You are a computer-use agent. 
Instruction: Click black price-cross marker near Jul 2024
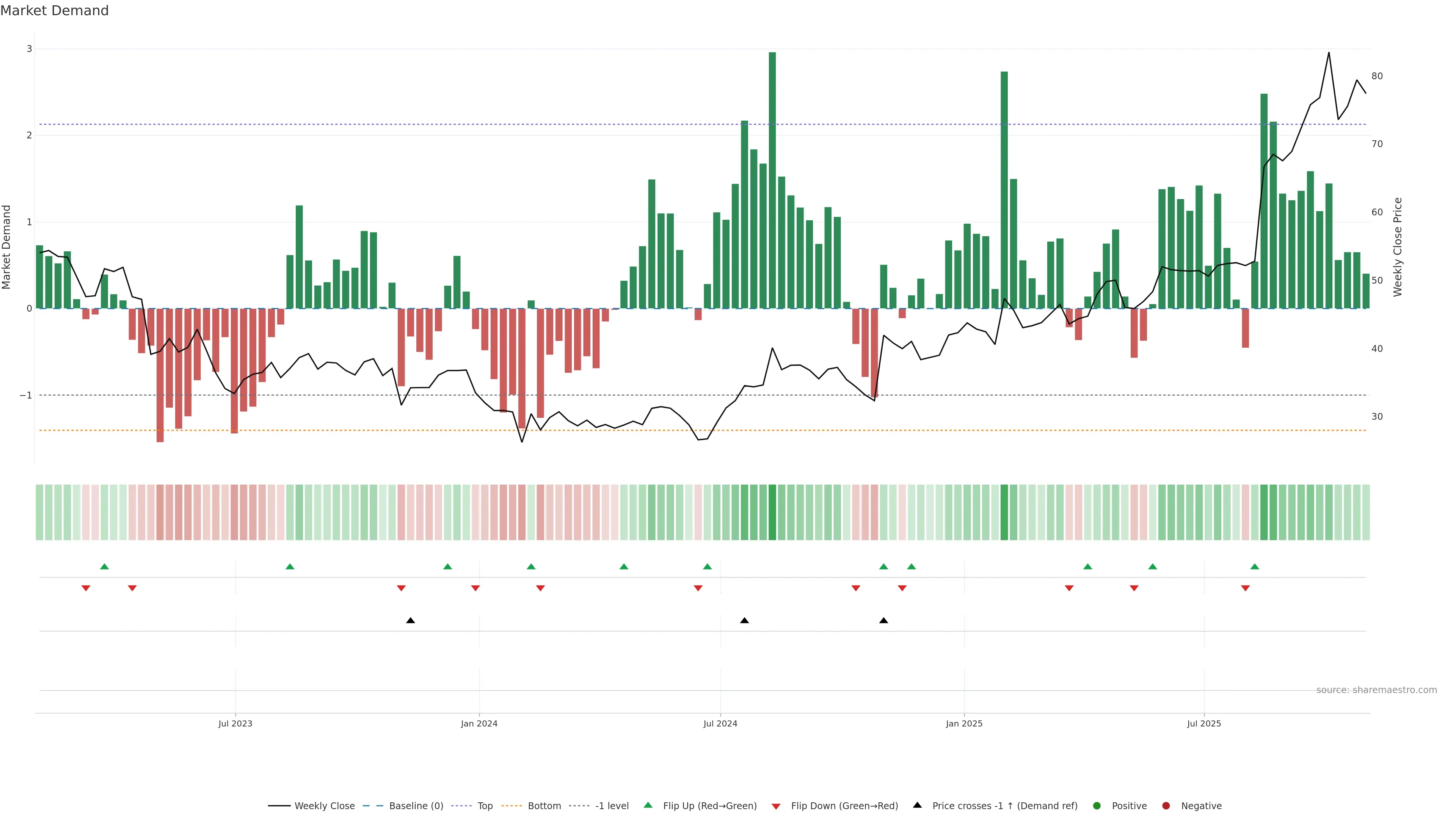click(x=744, y=621)
